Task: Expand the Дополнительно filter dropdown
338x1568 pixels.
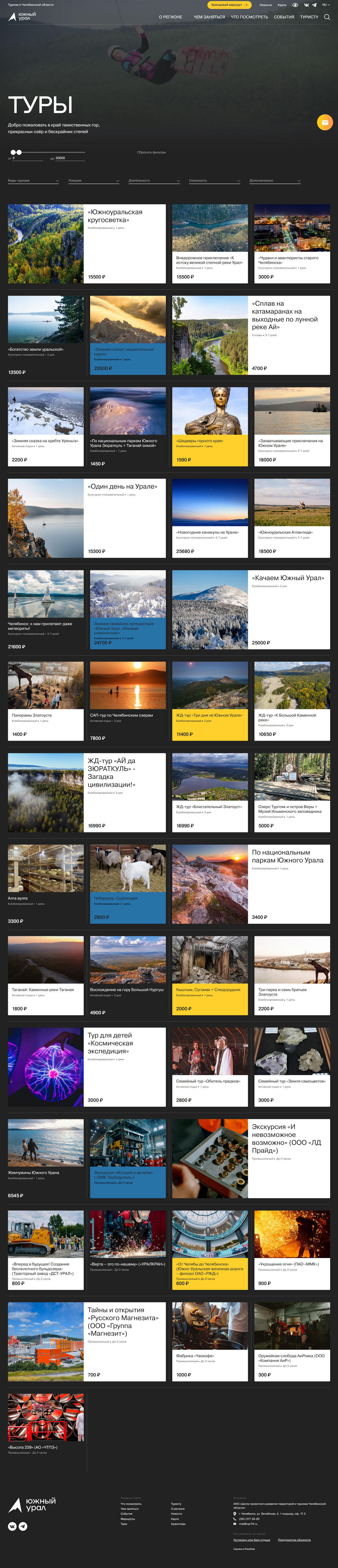Action: pos(275,181)
